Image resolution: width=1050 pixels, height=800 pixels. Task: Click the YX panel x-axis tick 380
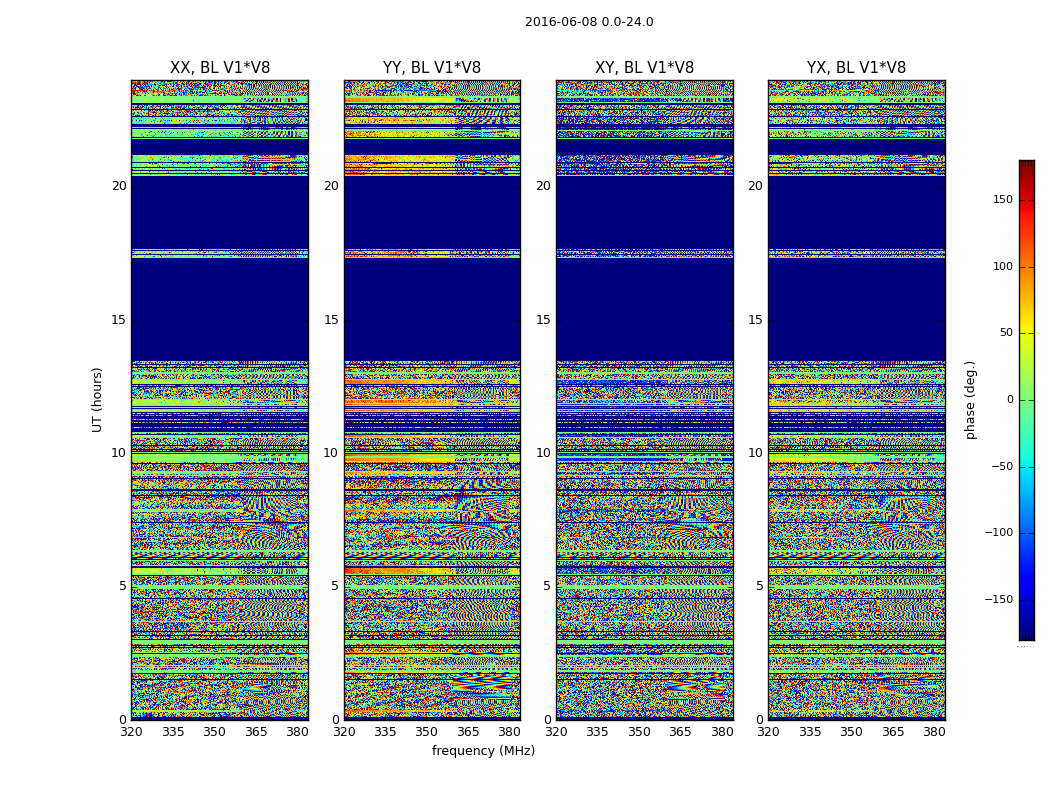point(934,732)
